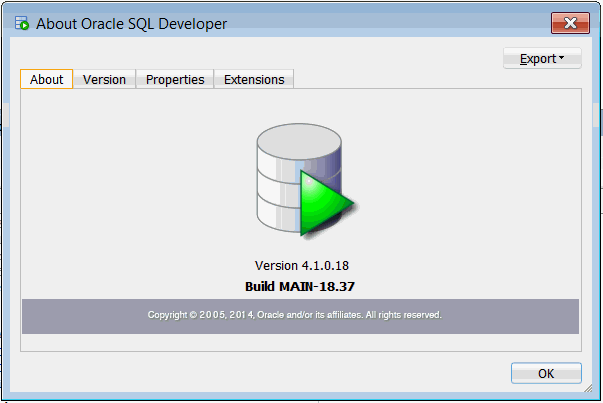
Task: Switch to the Properties tab
Action: (175, 79)
